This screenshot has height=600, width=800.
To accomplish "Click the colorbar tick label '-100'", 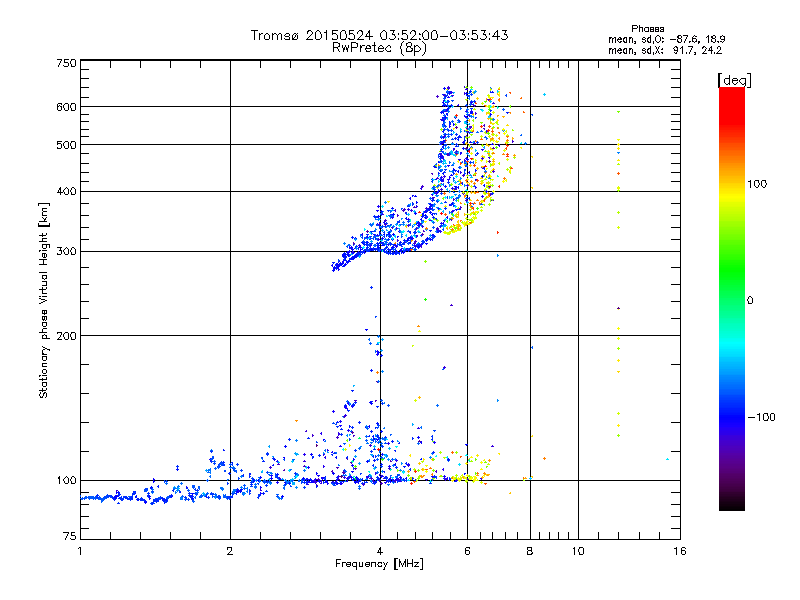I will click(761, 417).
